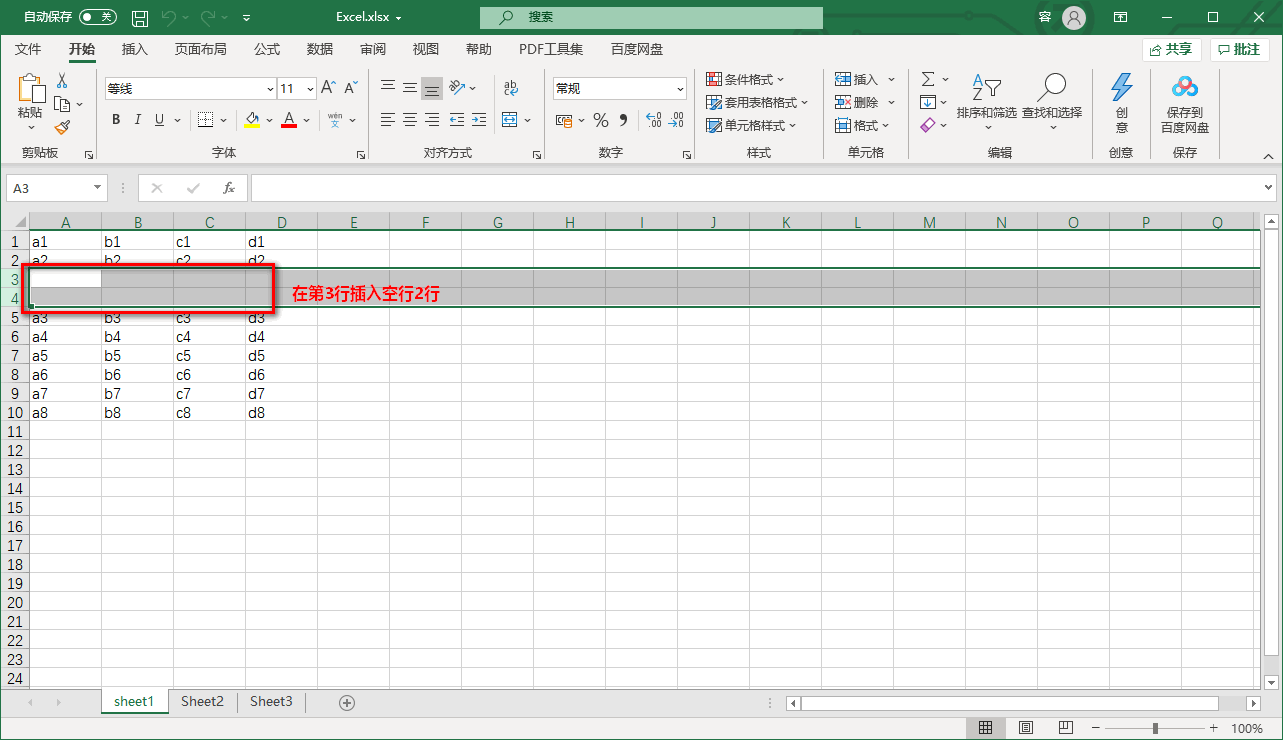Image resolution: width=1283 pixels, height=740 pixels.
Task: Click the AutoSum sigma icon
Action: click(928, 79)
